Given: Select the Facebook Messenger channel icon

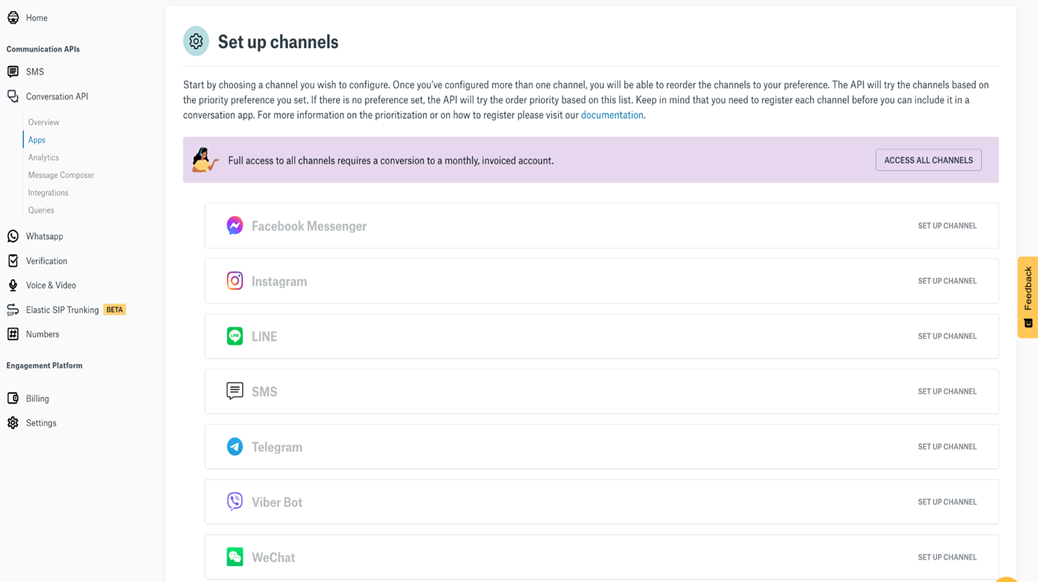Looking at the screenshot, I should click(234, 226).
